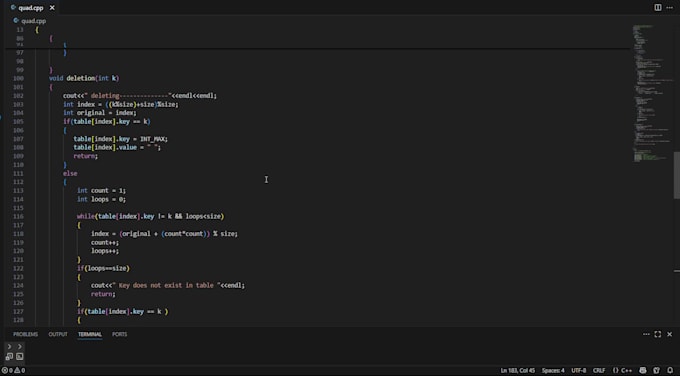Viewport: 680px width, 376px height.
Task: Open the editor More Actions ellipsis menu
Action: [670, 7]
